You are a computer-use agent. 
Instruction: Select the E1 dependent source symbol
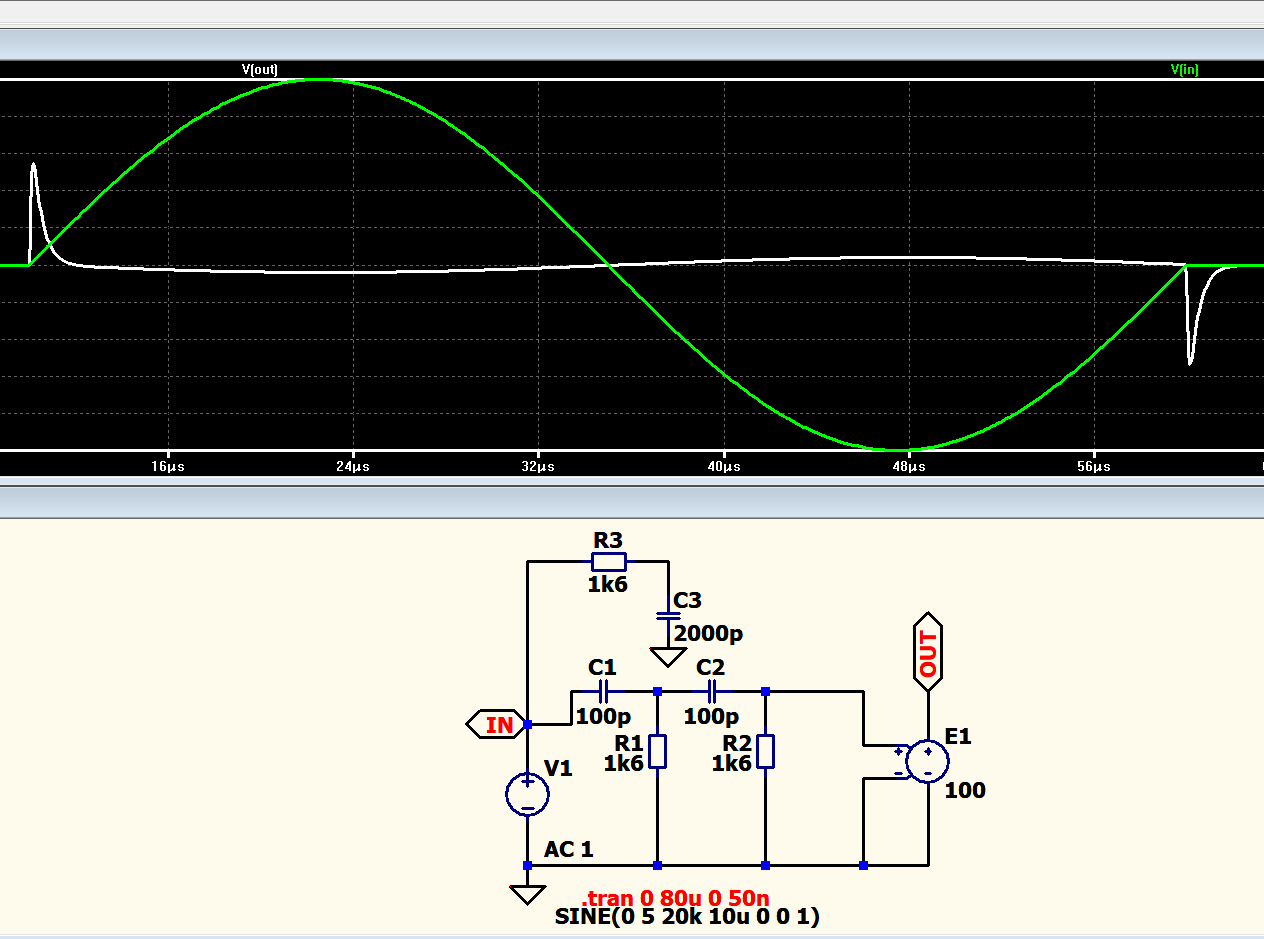927,761
